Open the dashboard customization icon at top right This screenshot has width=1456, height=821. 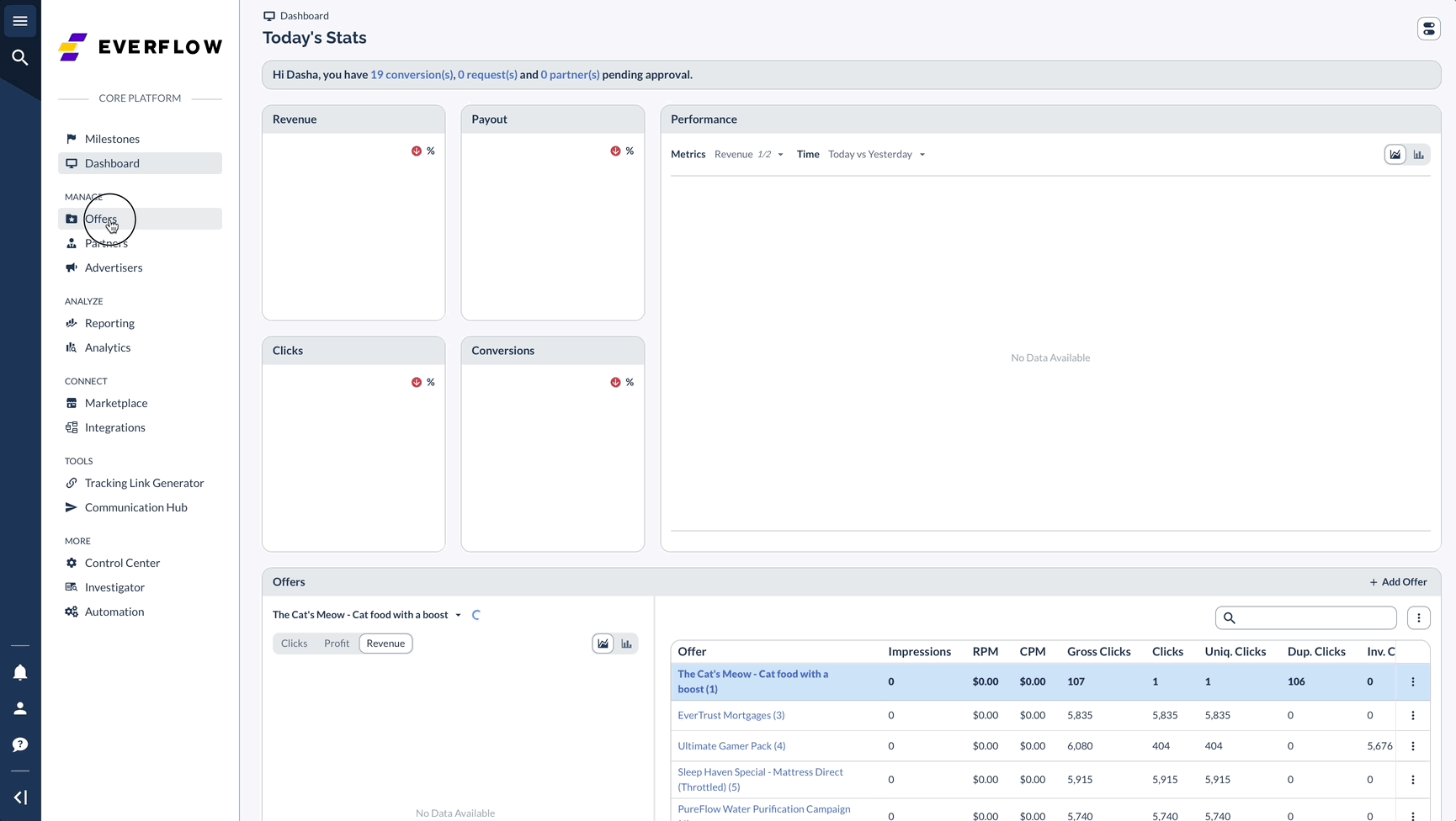coord(1429,29)
